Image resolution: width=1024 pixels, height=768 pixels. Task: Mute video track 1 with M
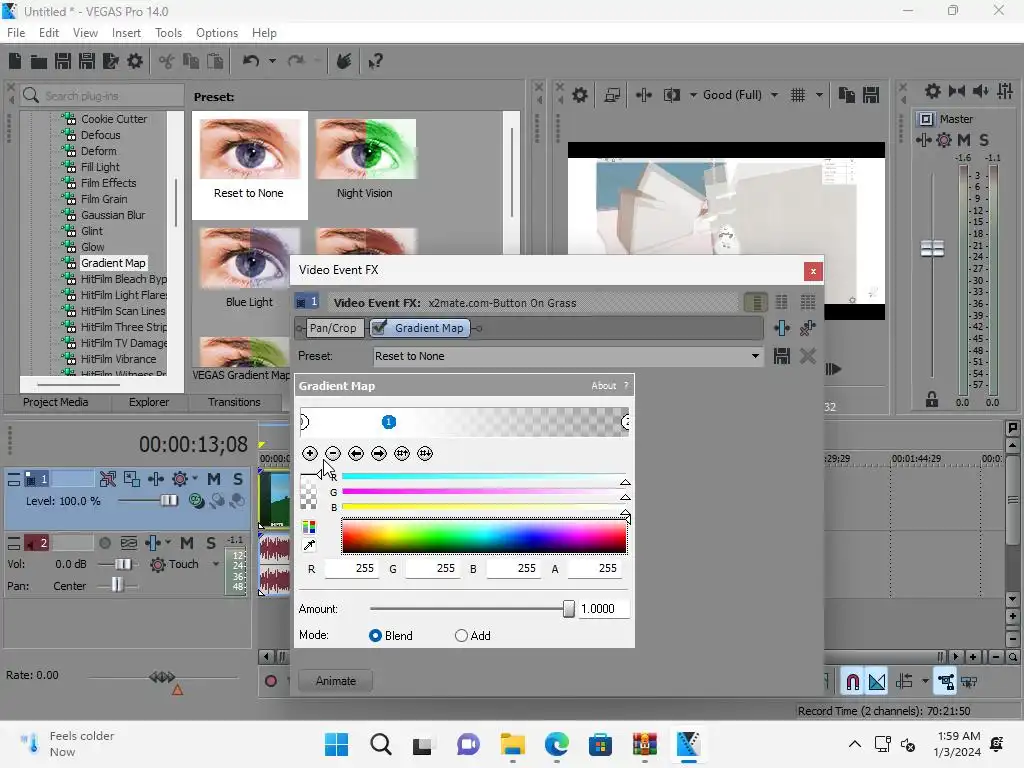[x=214, y=479]
